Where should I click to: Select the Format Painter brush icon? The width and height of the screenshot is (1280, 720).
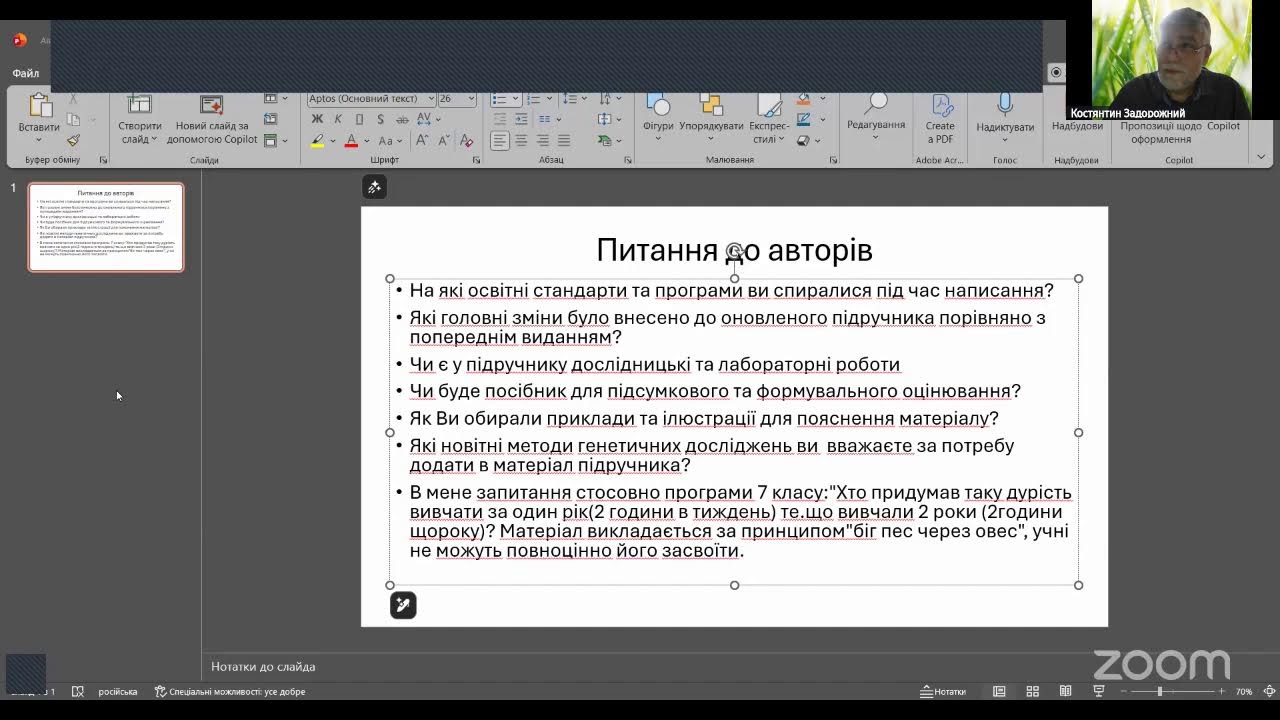pyautogui.click(x=73, y=141)
